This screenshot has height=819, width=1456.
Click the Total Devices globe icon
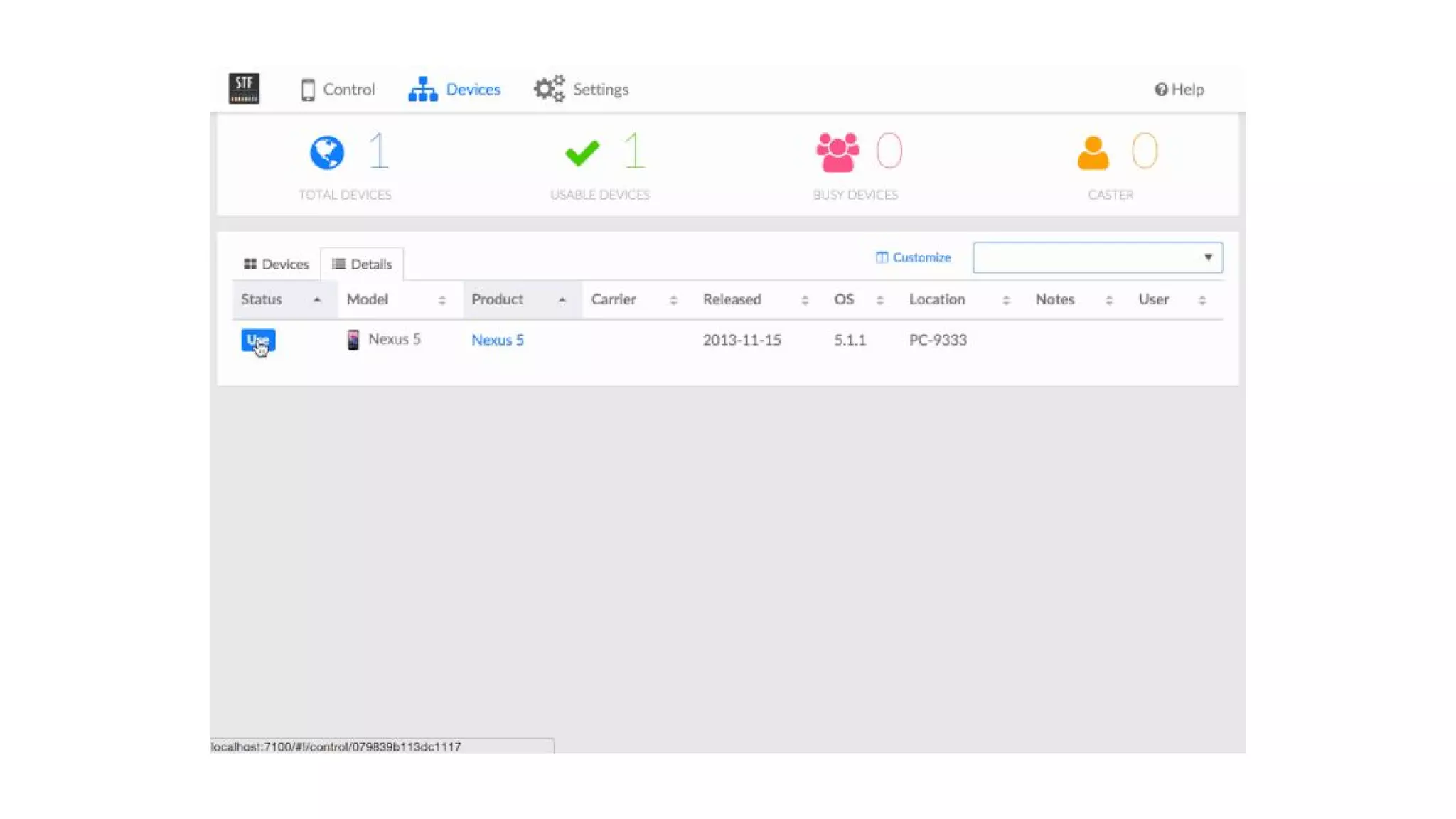click(x=327, y=152)
